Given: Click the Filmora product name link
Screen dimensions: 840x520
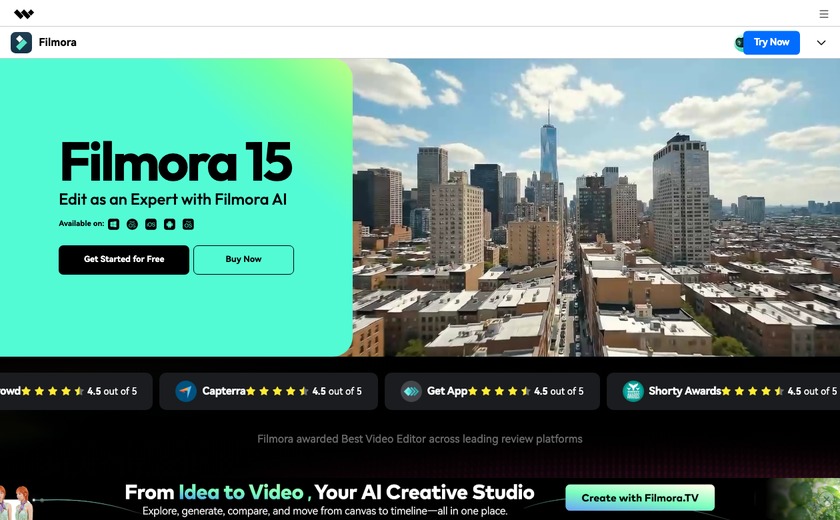Looking at the screenshot, I should coord(57,42).
